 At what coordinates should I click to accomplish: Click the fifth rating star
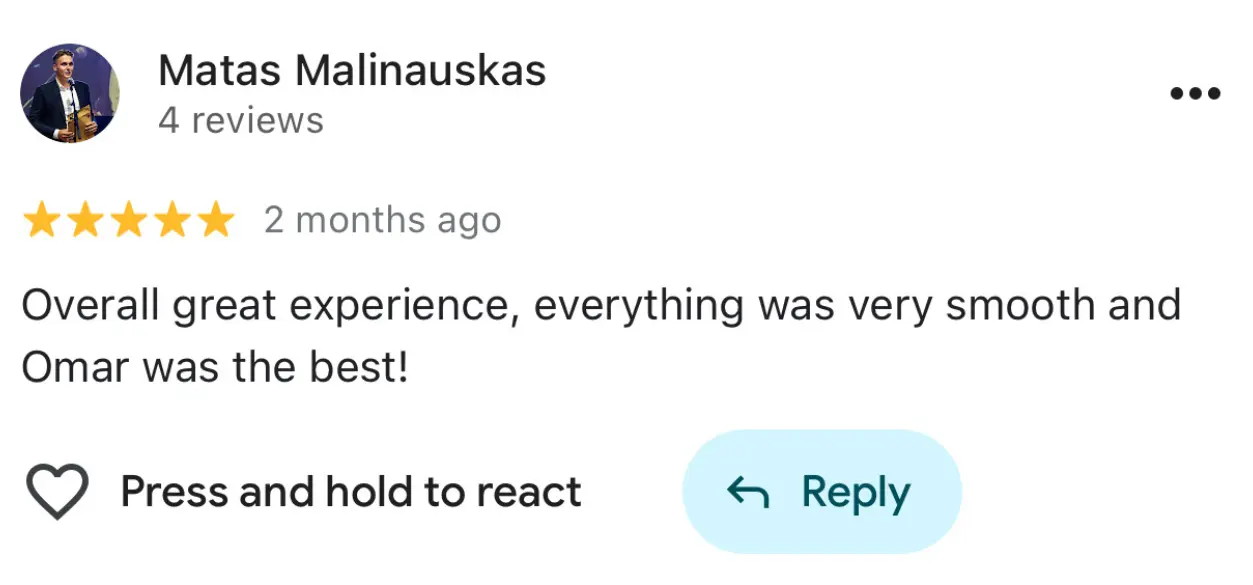coord(214,220)
